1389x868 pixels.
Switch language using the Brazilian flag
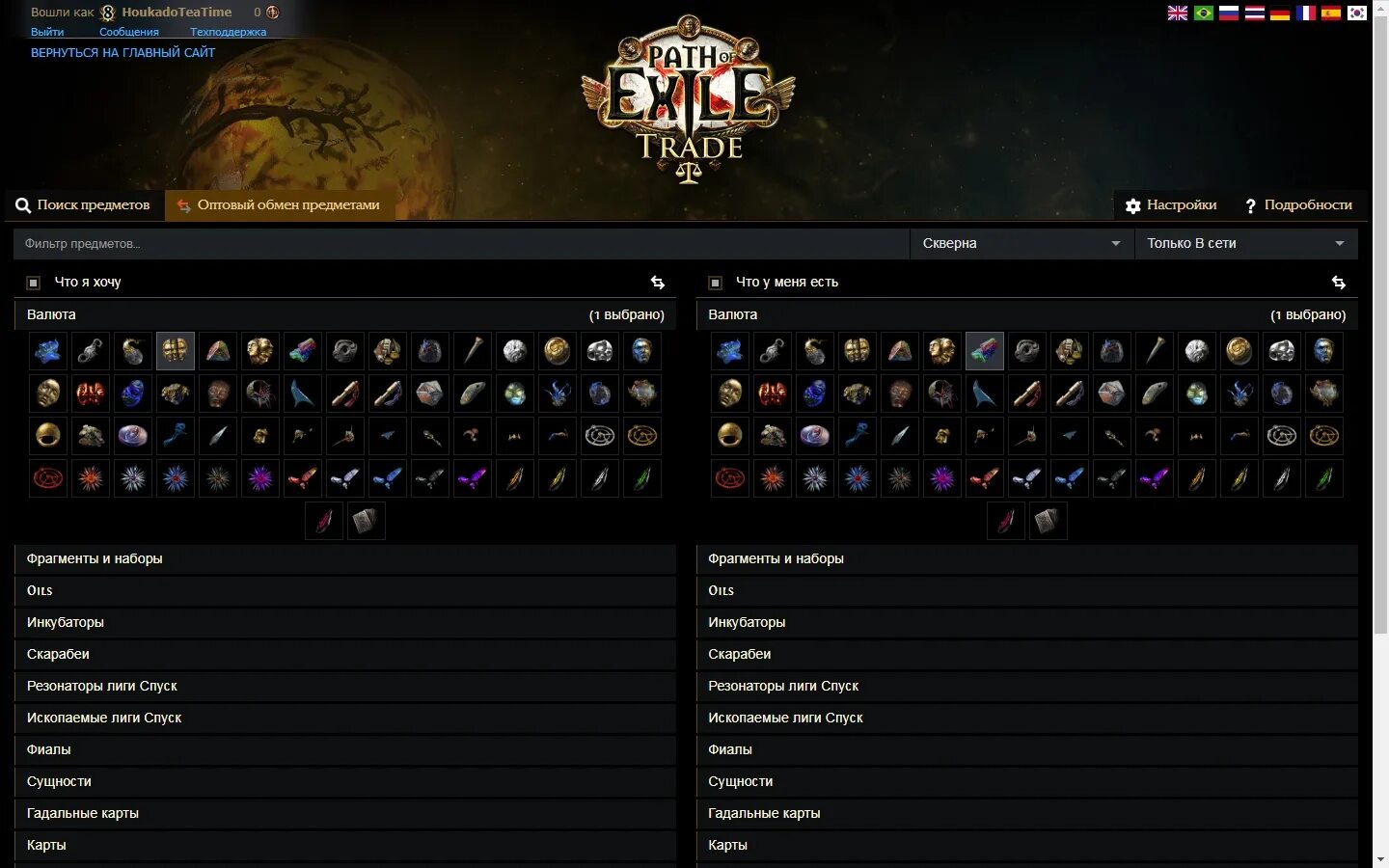coord(1204,13)
